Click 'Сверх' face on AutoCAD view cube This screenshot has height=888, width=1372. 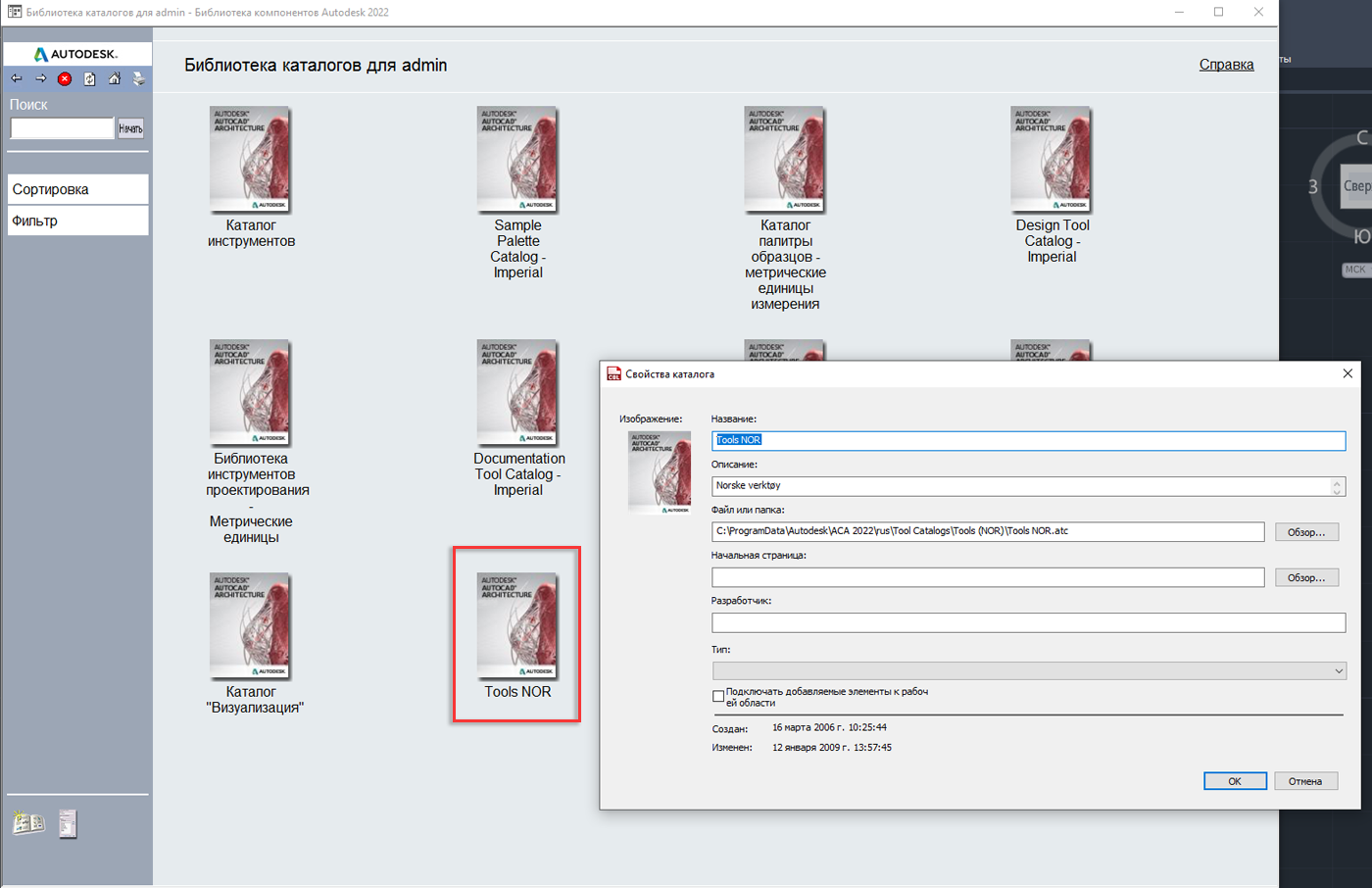[1356, 186]
